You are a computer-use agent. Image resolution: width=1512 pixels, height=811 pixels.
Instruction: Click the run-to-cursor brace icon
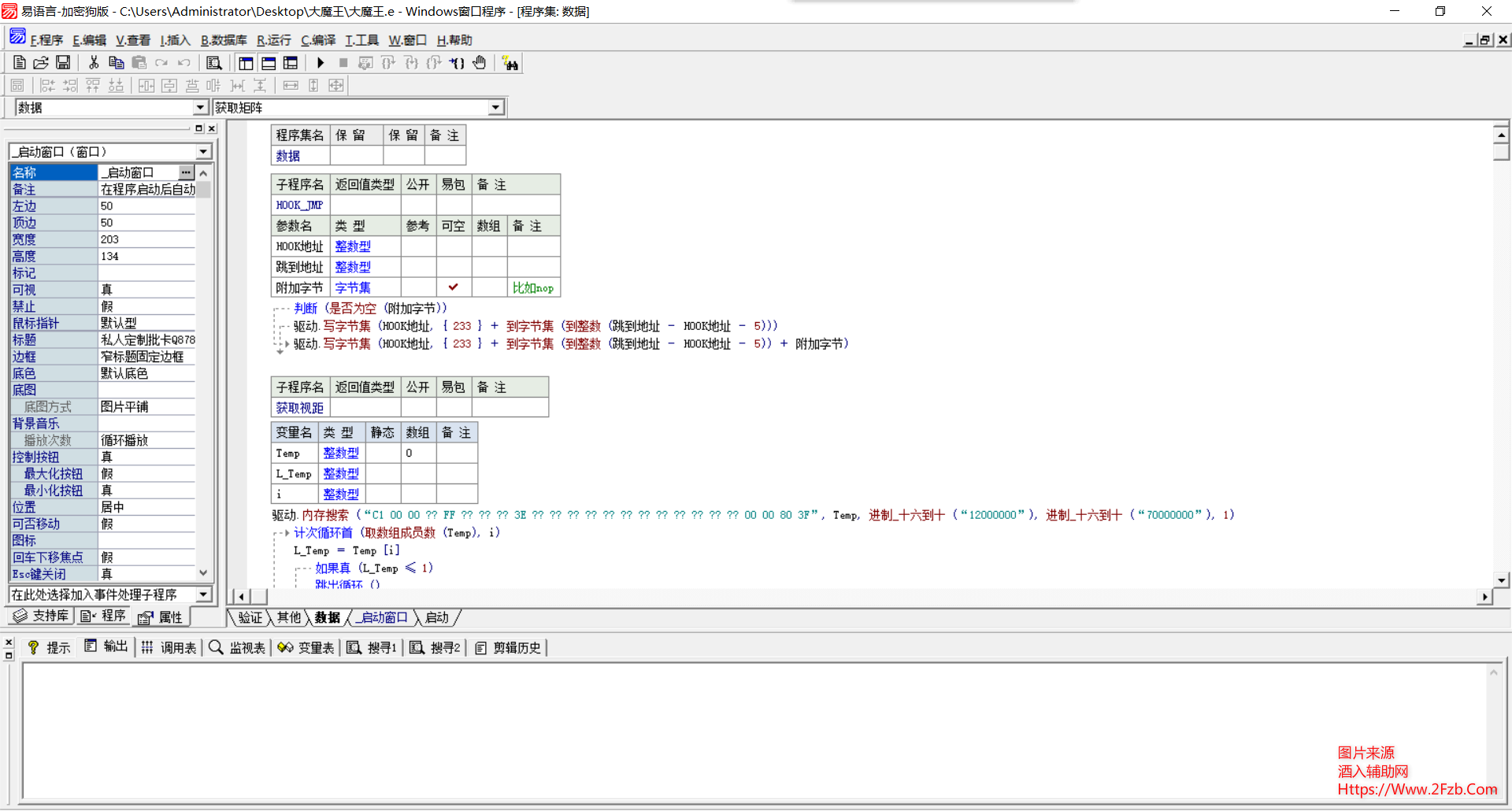[x=457, y=63]
